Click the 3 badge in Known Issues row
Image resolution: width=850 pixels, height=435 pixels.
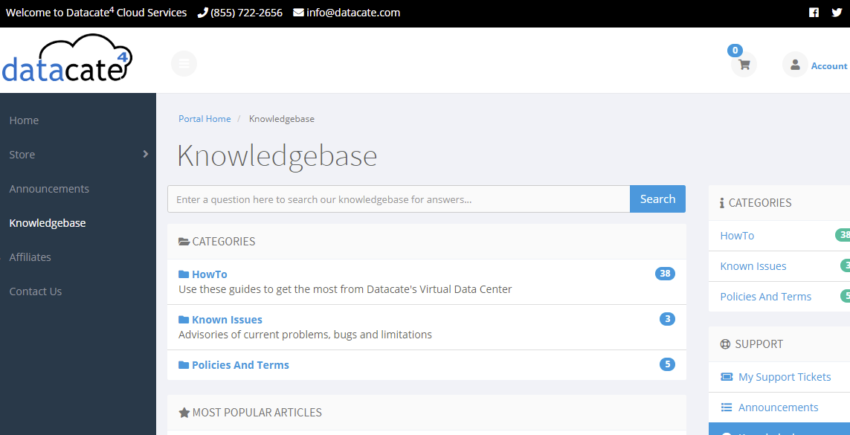pos(667,319)
